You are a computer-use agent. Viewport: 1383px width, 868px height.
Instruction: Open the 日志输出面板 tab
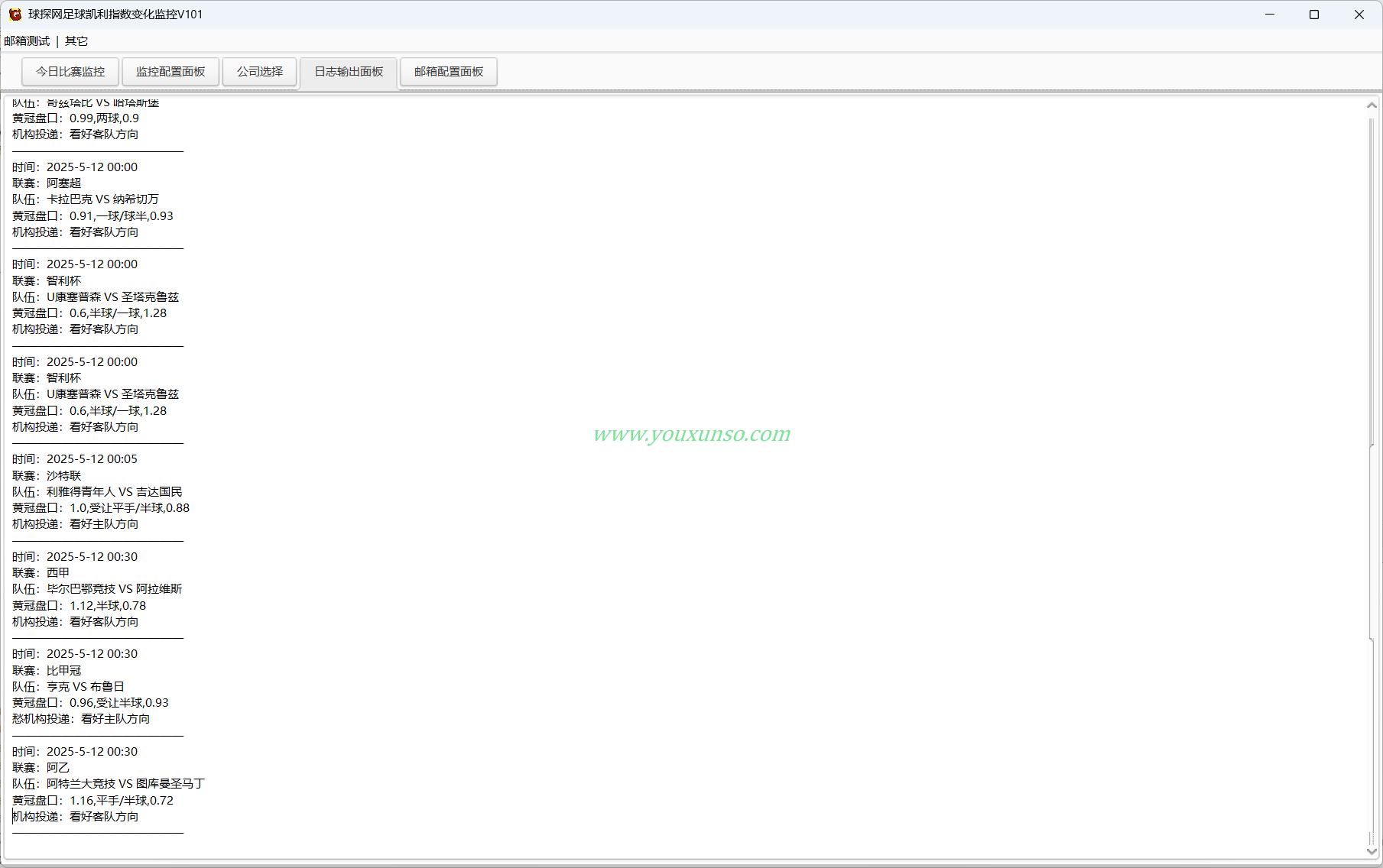(349, 72)
